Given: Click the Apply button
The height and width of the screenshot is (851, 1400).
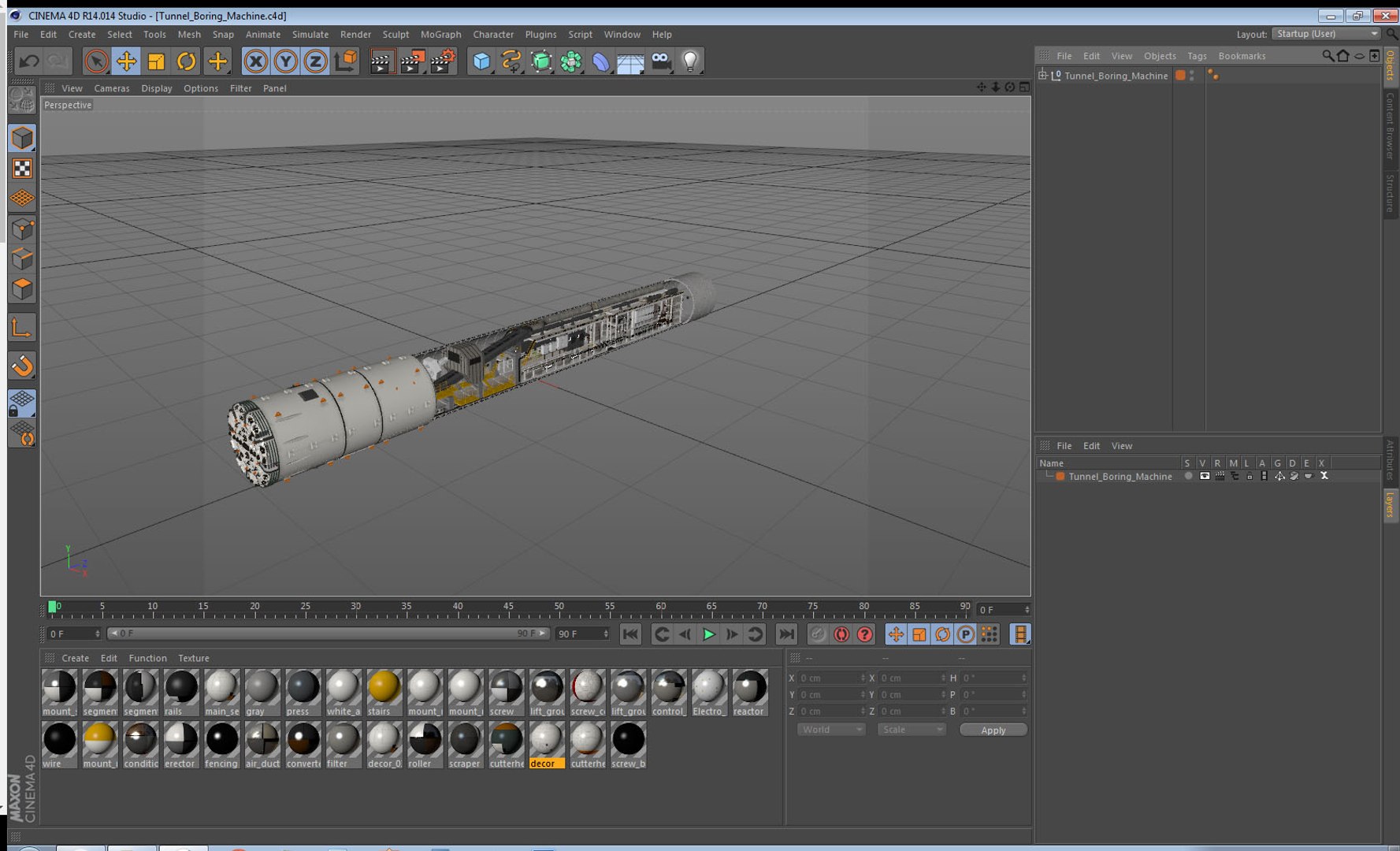Looking at the screenshot, I should pos(993,730).
